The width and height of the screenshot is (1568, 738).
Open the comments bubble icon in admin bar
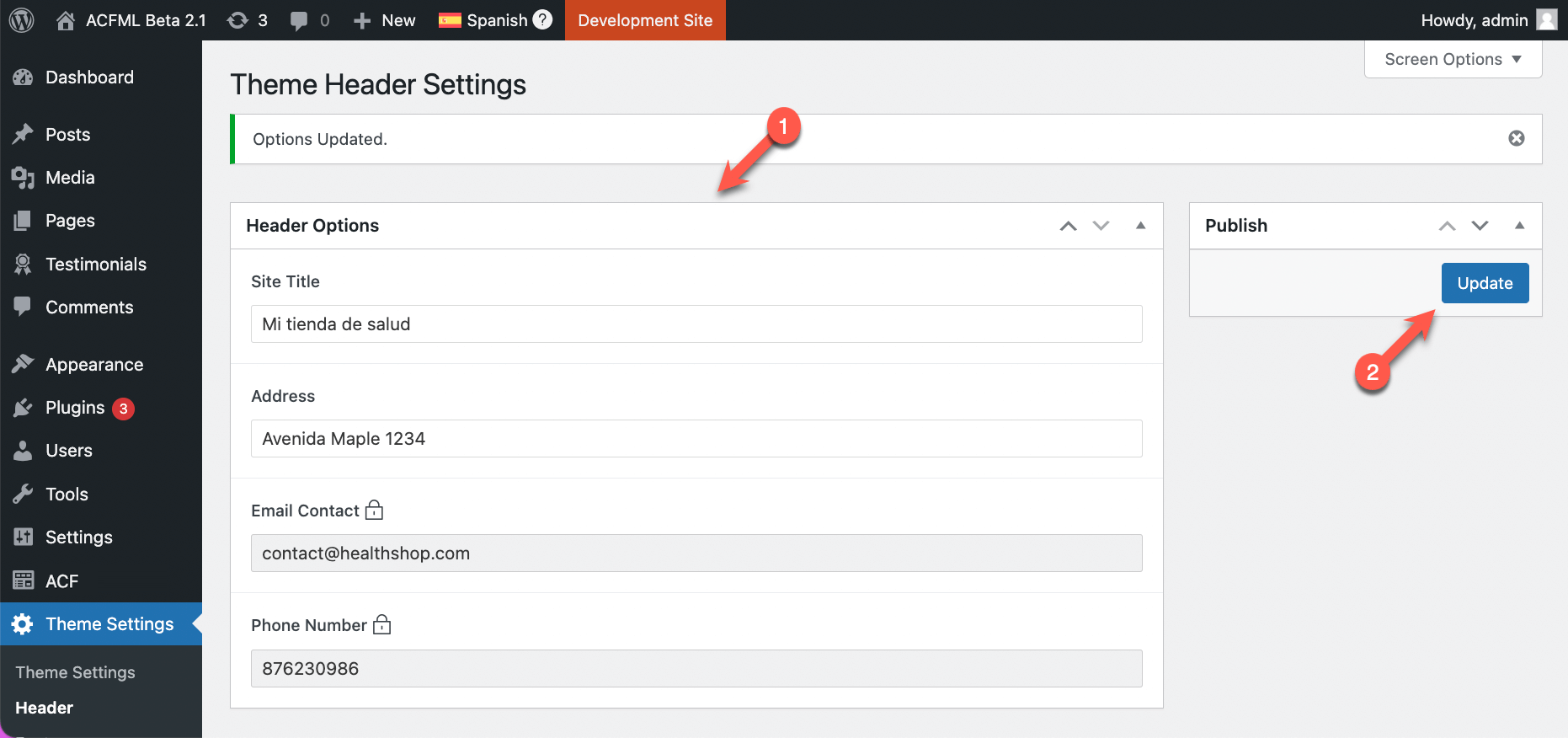(x=299, y=21)
